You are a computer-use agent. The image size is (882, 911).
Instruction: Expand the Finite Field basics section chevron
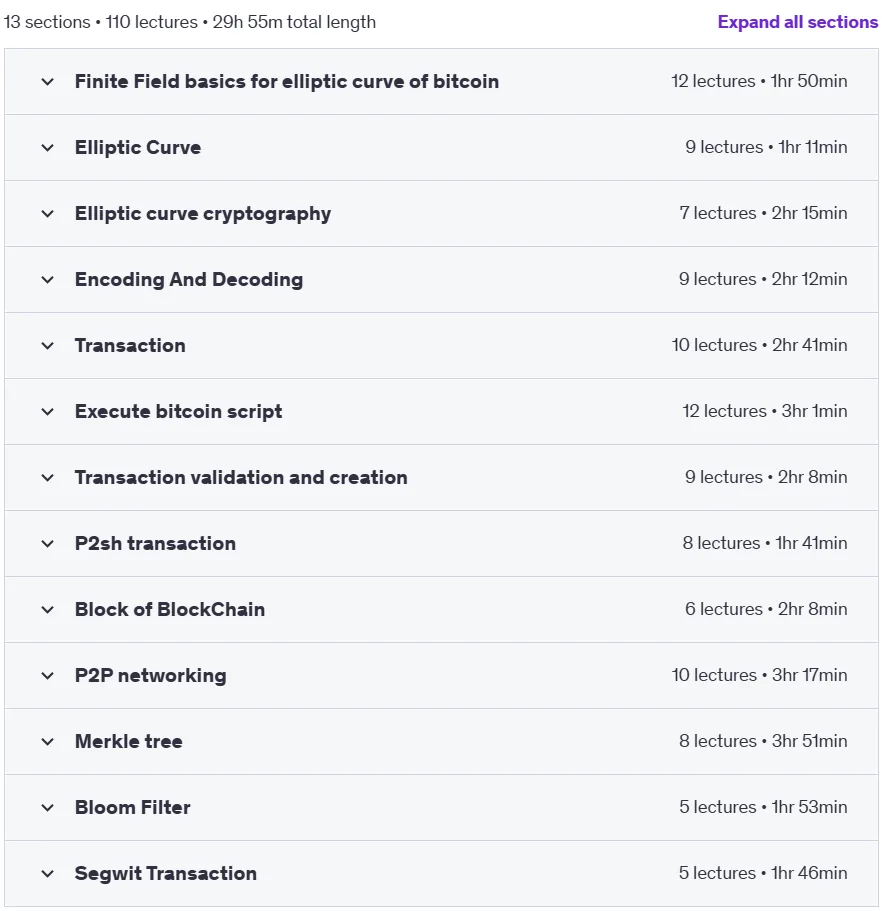(x=48, y=82)
